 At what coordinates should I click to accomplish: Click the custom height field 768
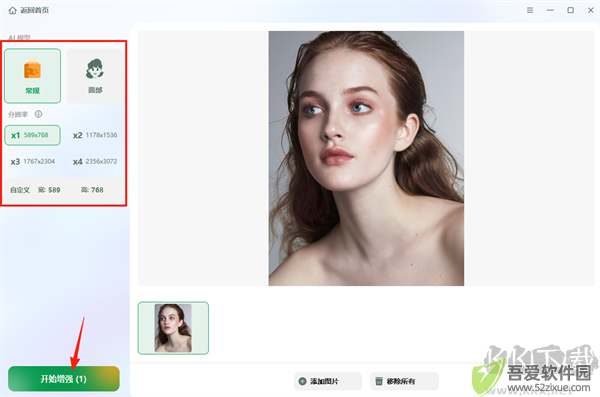(92, 190)
